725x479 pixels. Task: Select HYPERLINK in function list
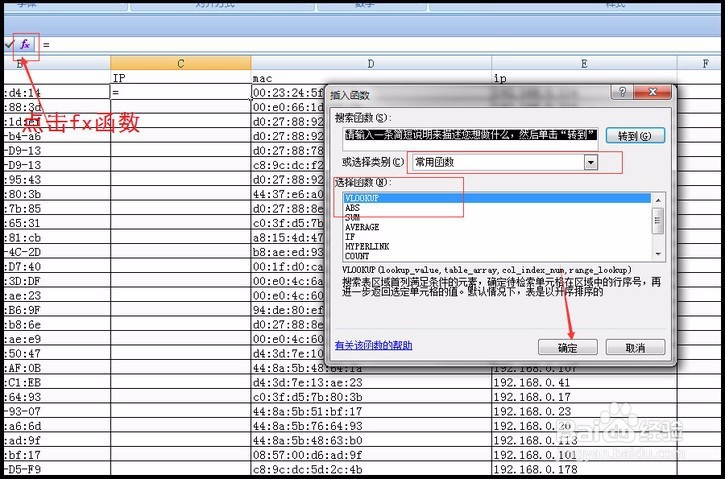(x=497, y=246)
